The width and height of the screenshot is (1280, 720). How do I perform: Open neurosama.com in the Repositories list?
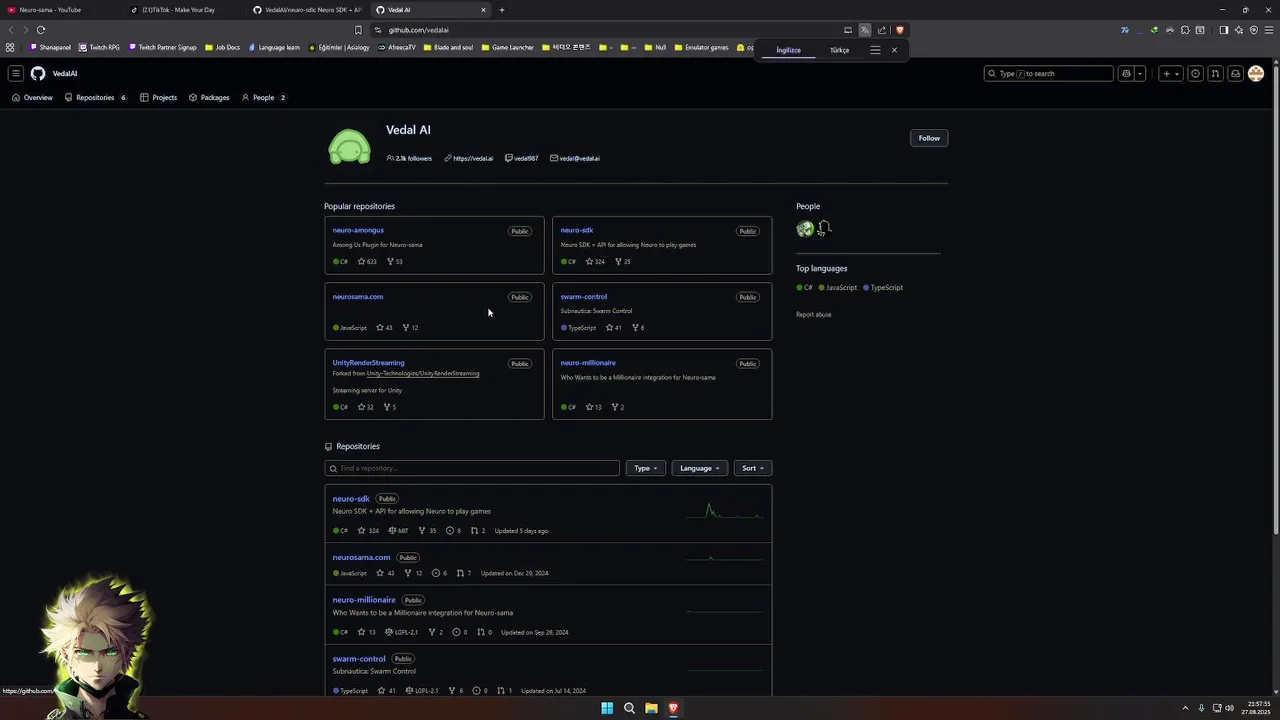(x=361, y=557)
